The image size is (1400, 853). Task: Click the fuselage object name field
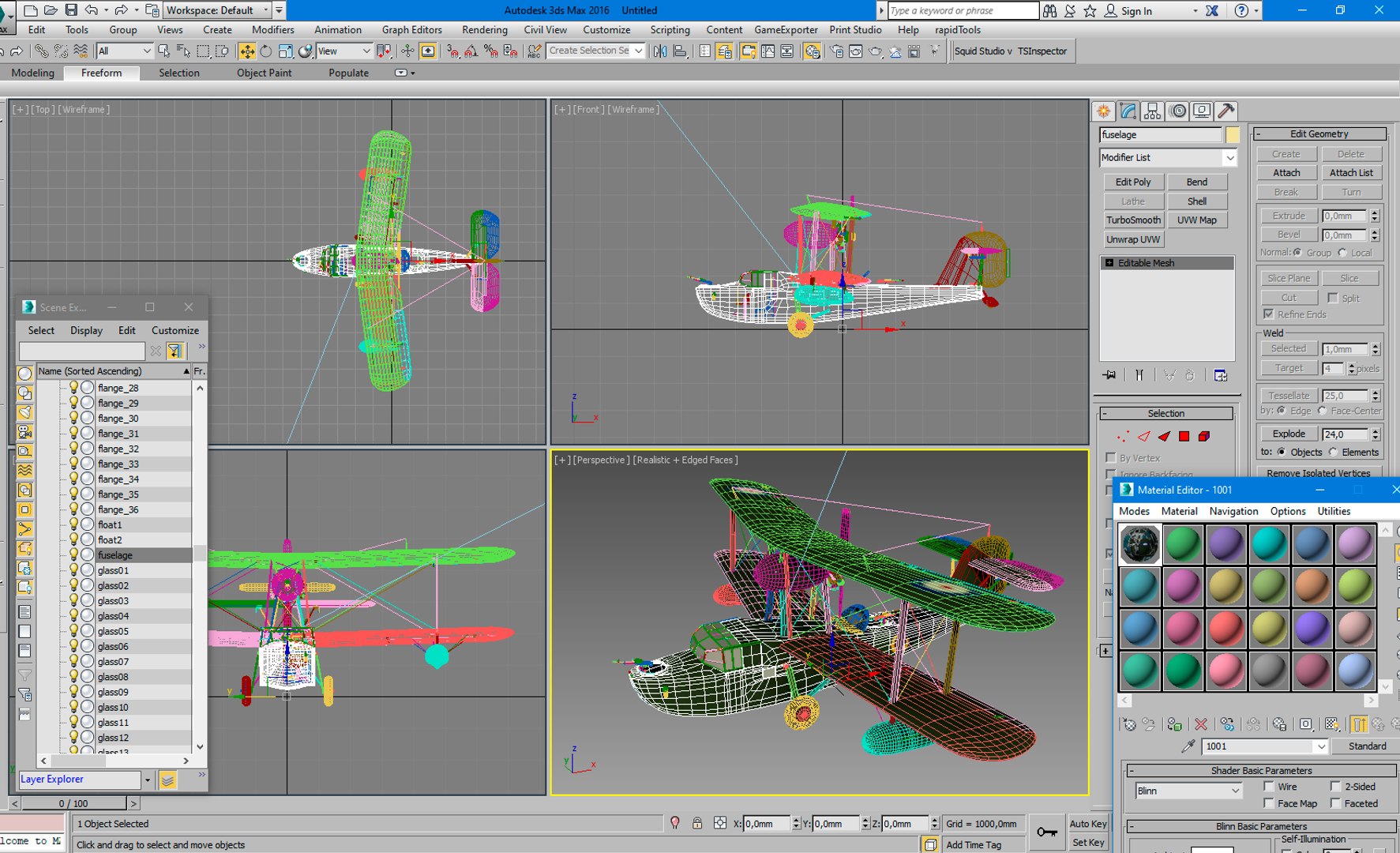(x=1160, y=135)
